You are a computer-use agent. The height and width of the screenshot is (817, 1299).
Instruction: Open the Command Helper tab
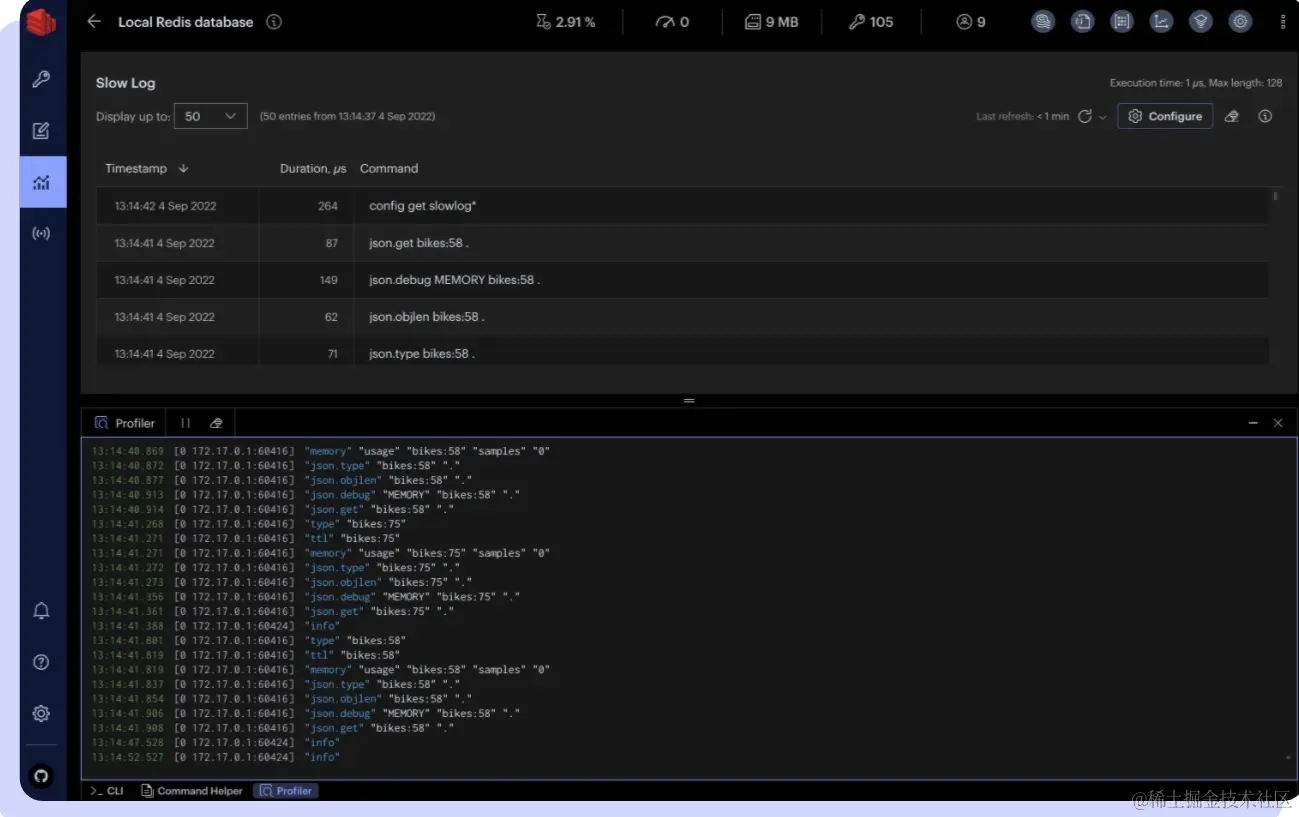192,791
